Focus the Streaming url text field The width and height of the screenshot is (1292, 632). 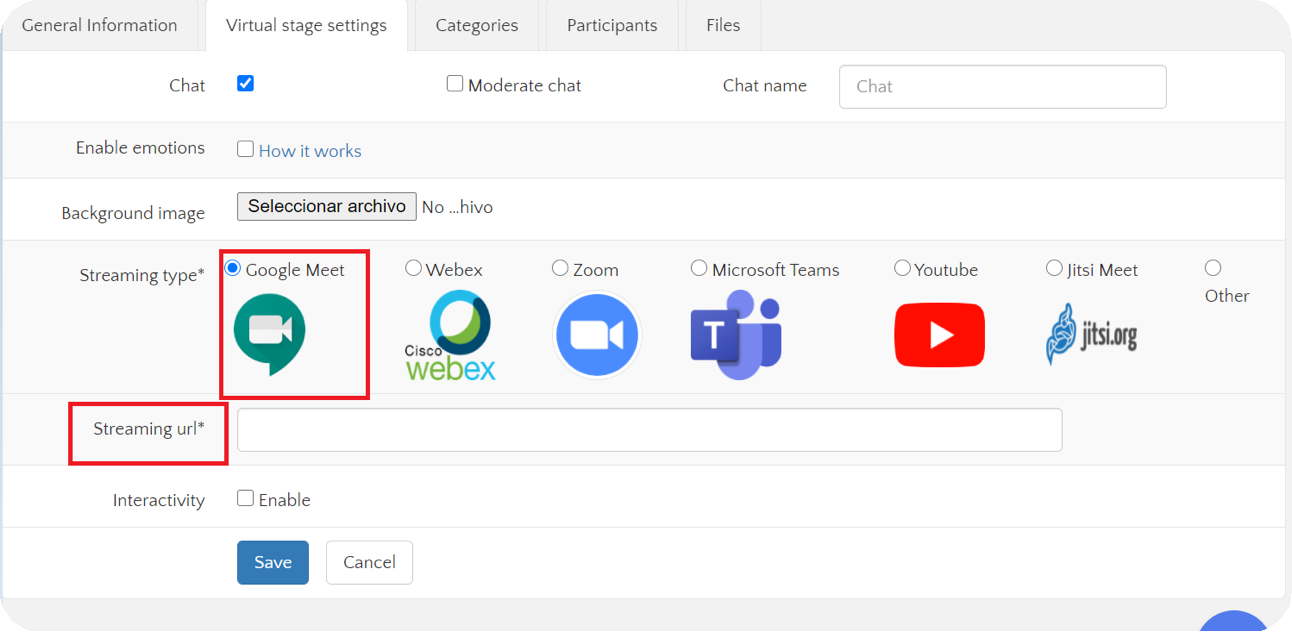(649, 430)
